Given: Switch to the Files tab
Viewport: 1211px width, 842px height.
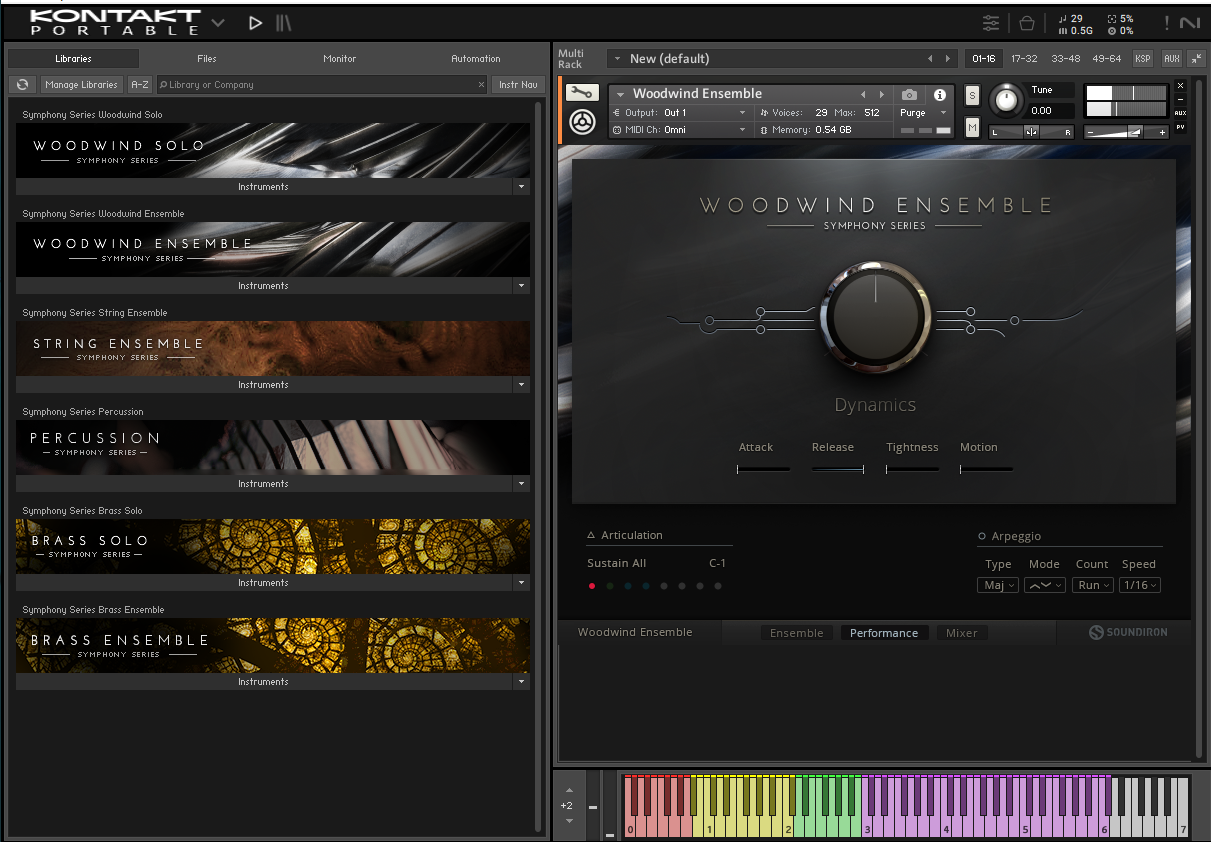Looking at the screenshot, I should click(207, 59).
